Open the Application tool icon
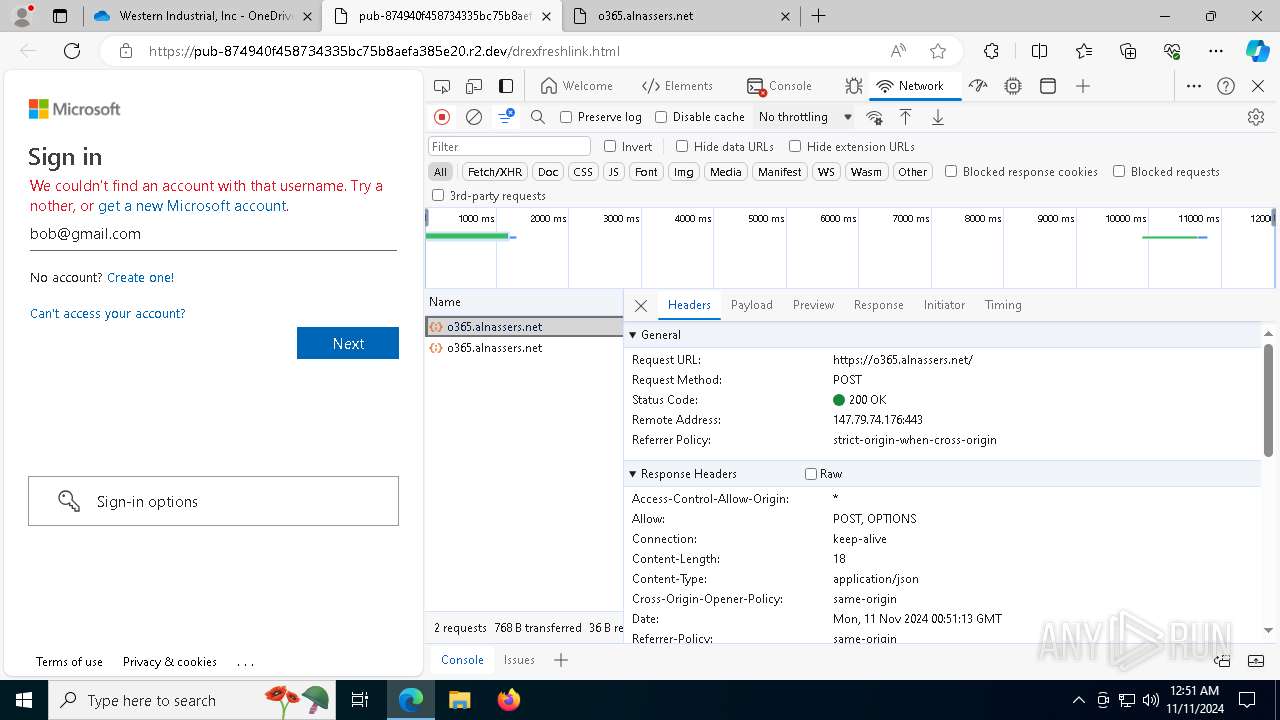Viewport: 1280px width, 720px height. coord(1048,86)
